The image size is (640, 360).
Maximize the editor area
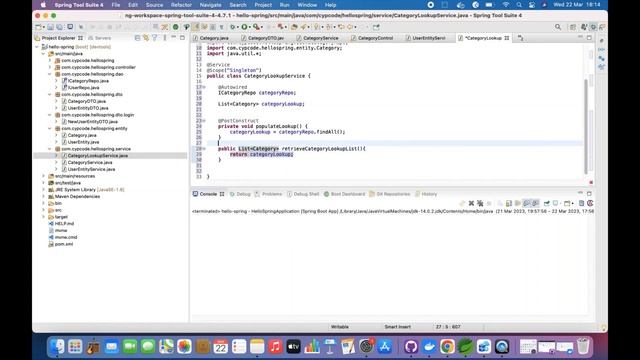click(x=589, y=38)
